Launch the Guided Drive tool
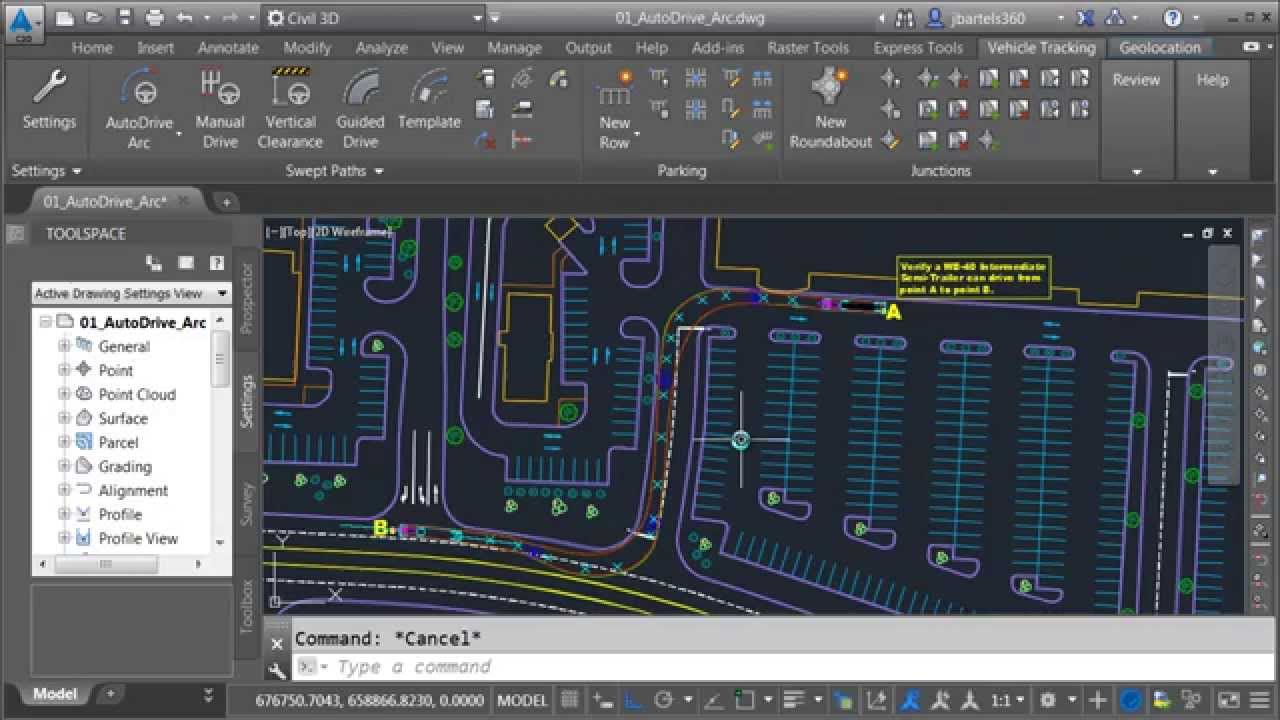 tap(360, 109)
